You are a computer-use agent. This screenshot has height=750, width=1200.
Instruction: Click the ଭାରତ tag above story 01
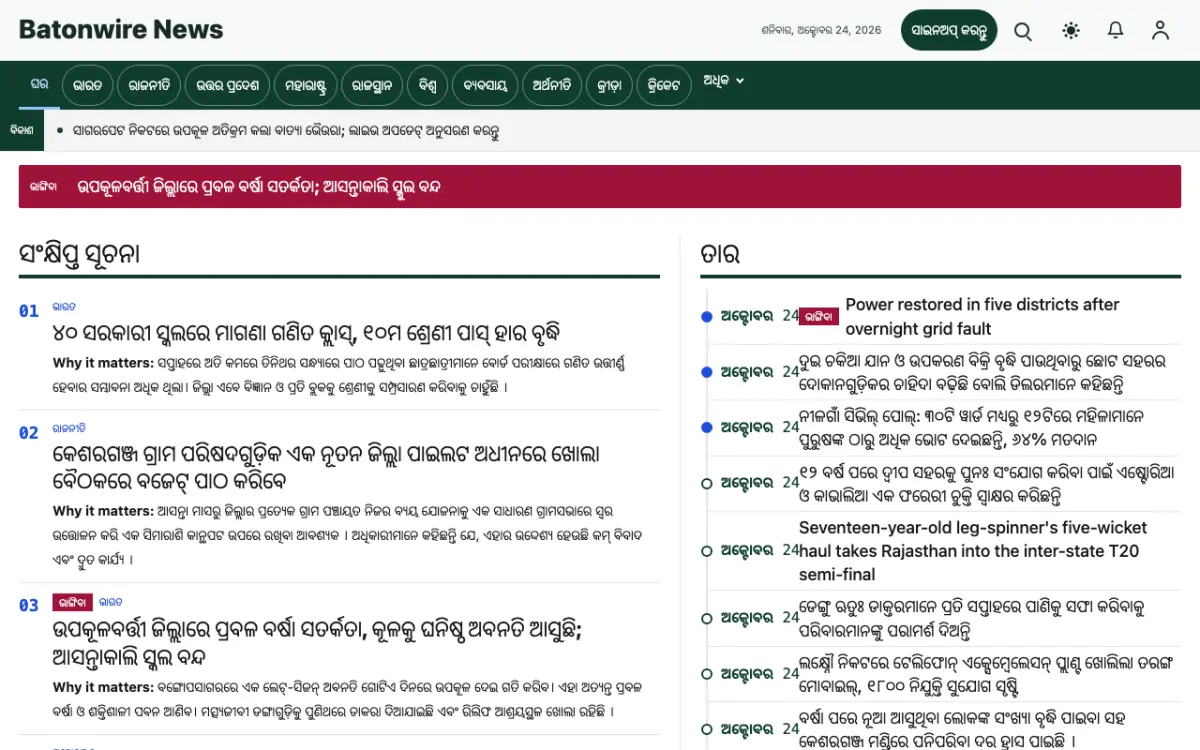click(64, 307)
